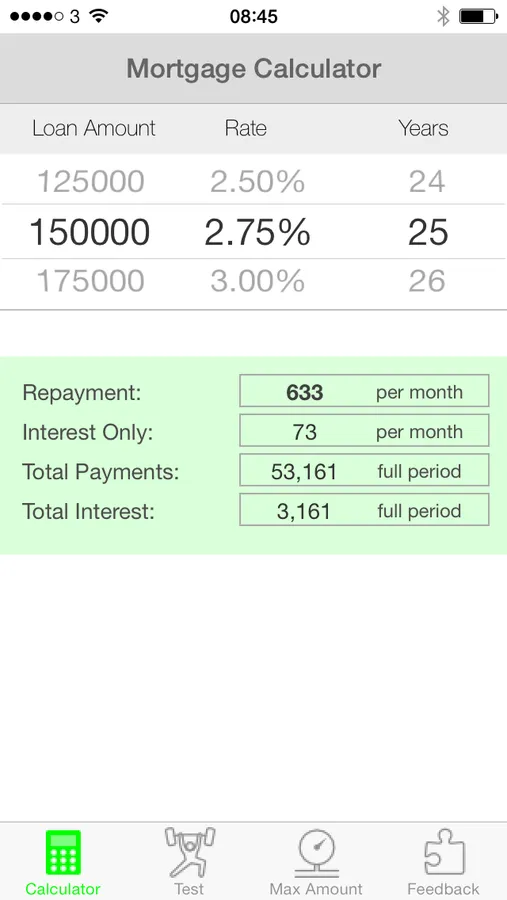The width and height of the screenshot is (507, 900).
Task: Select 175000 in the loan amount picker
Action: coord(91,281)
